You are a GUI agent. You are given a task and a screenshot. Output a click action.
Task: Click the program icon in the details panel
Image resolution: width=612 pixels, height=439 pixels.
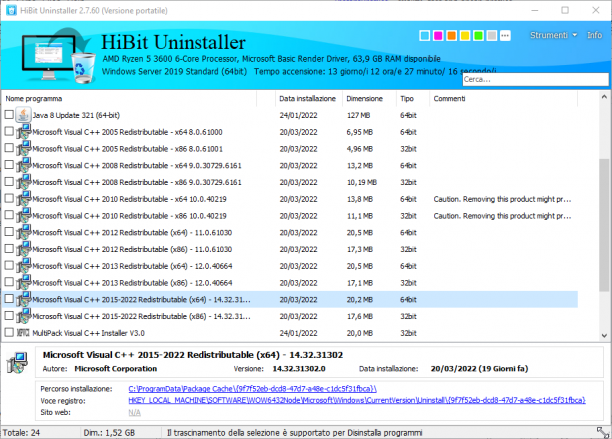[x=17, y=363]
